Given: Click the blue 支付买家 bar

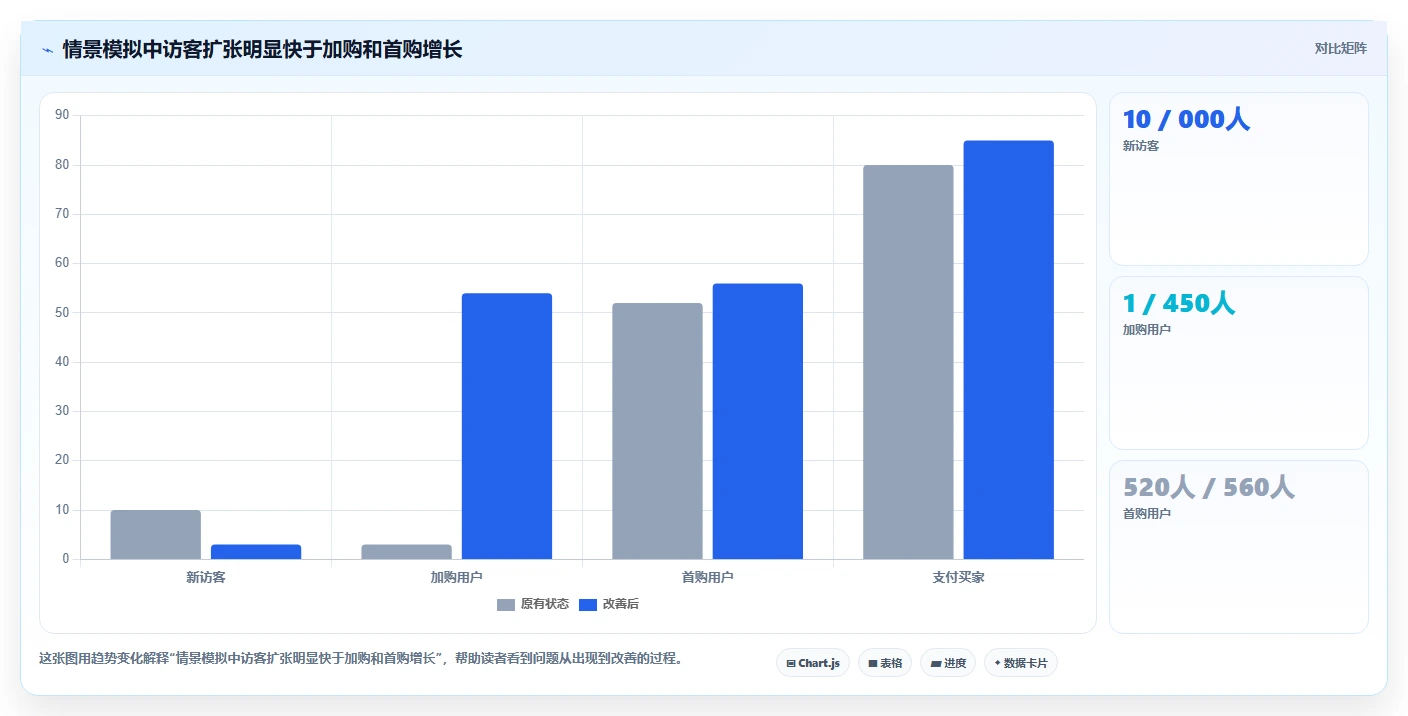Looking at the screenshot, I should (x=1009, y=350).
